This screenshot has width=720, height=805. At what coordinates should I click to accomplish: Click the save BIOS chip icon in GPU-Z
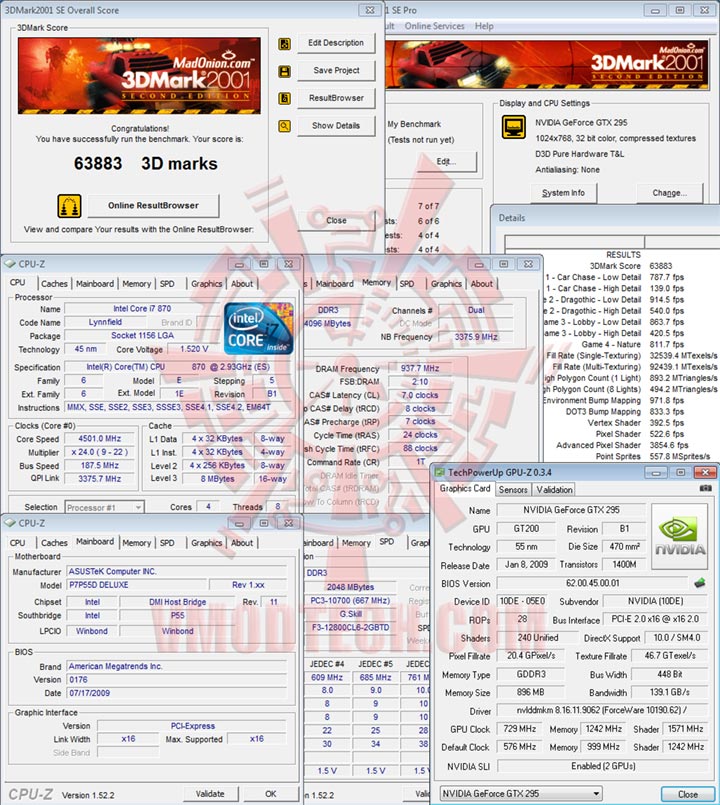(x=699, y=583)
